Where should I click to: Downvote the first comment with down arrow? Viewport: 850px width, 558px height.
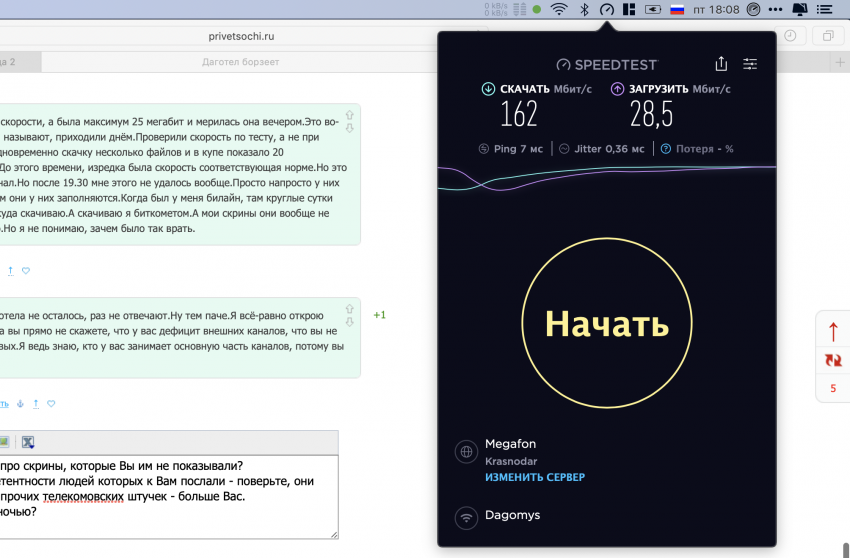pos(348,128)
